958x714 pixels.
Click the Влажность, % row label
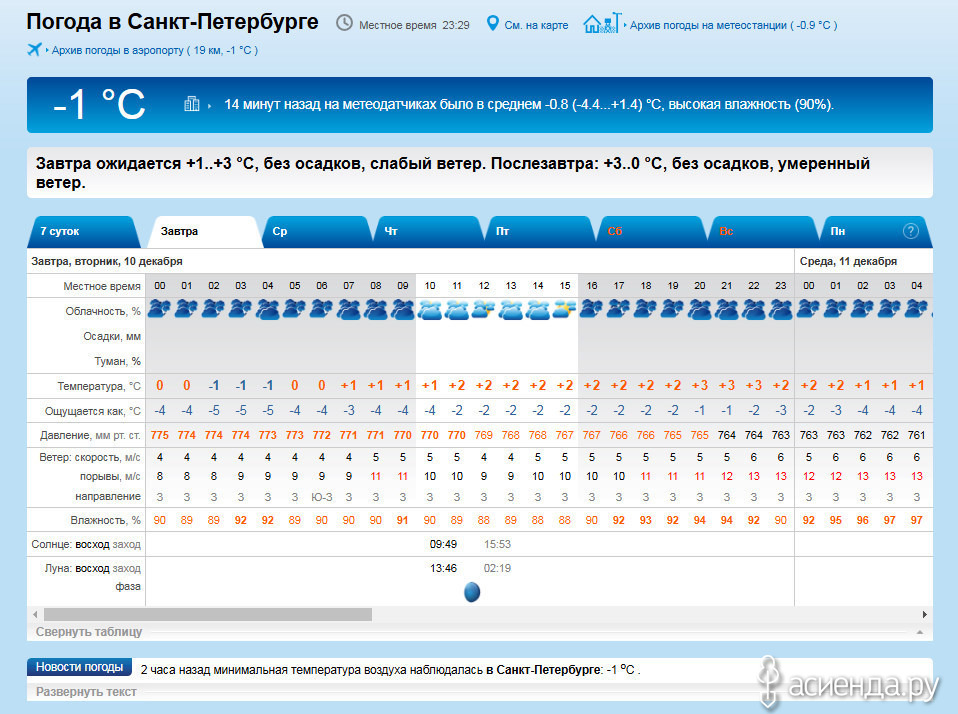[106, 520]
